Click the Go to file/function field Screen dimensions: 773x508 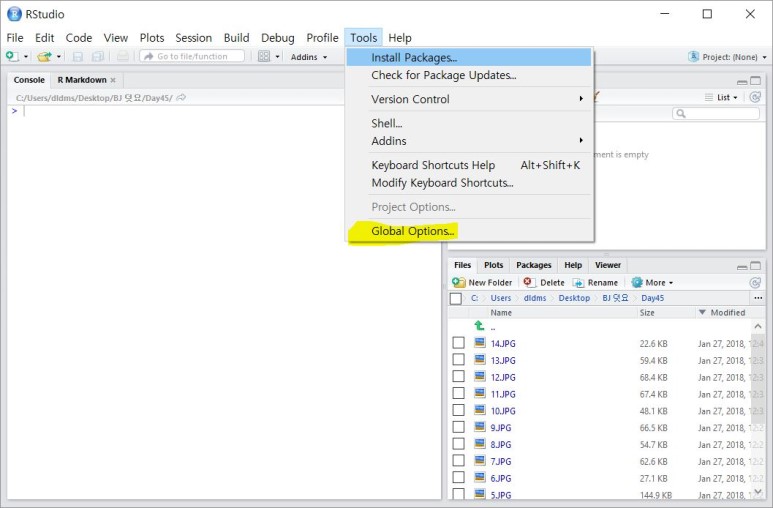192,56
